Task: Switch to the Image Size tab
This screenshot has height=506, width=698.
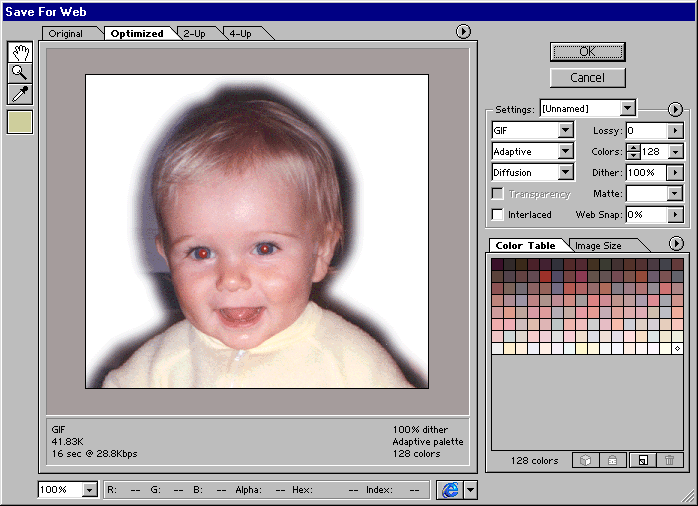Action: pyautogui.click(x=600, y=246)
